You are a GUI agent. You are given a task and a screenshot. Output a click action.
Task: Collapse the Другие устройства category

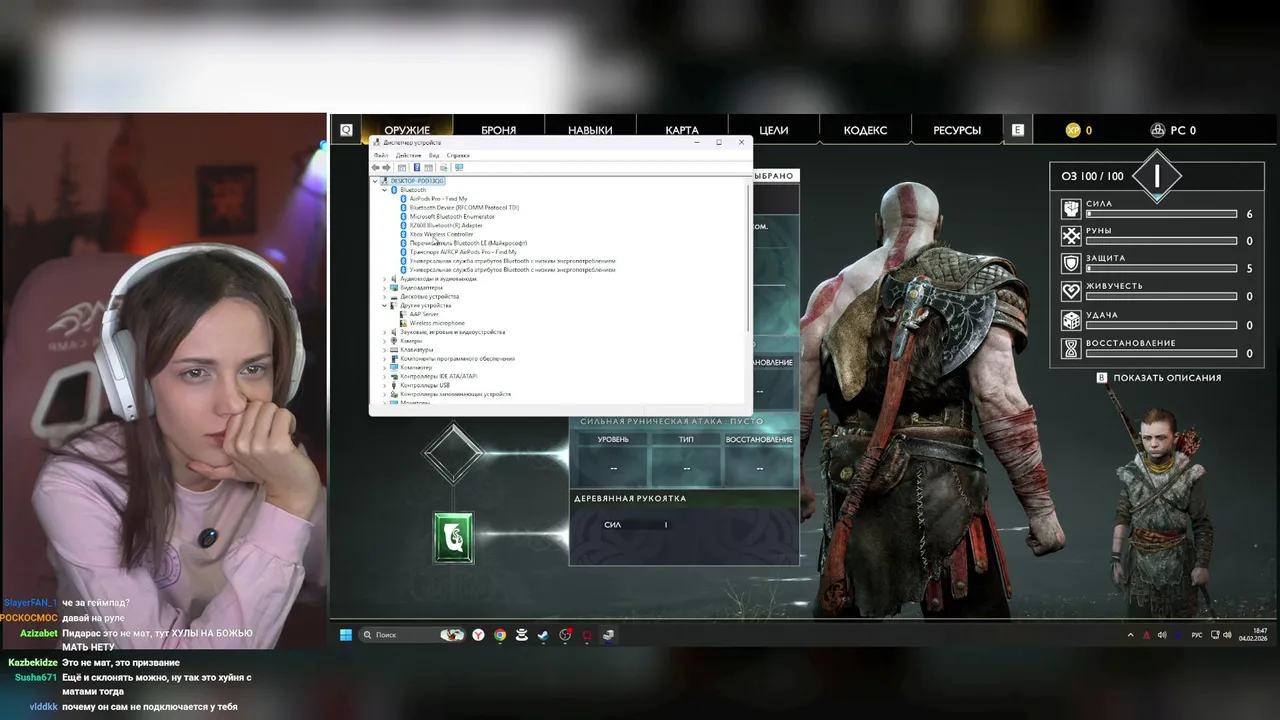384,305
